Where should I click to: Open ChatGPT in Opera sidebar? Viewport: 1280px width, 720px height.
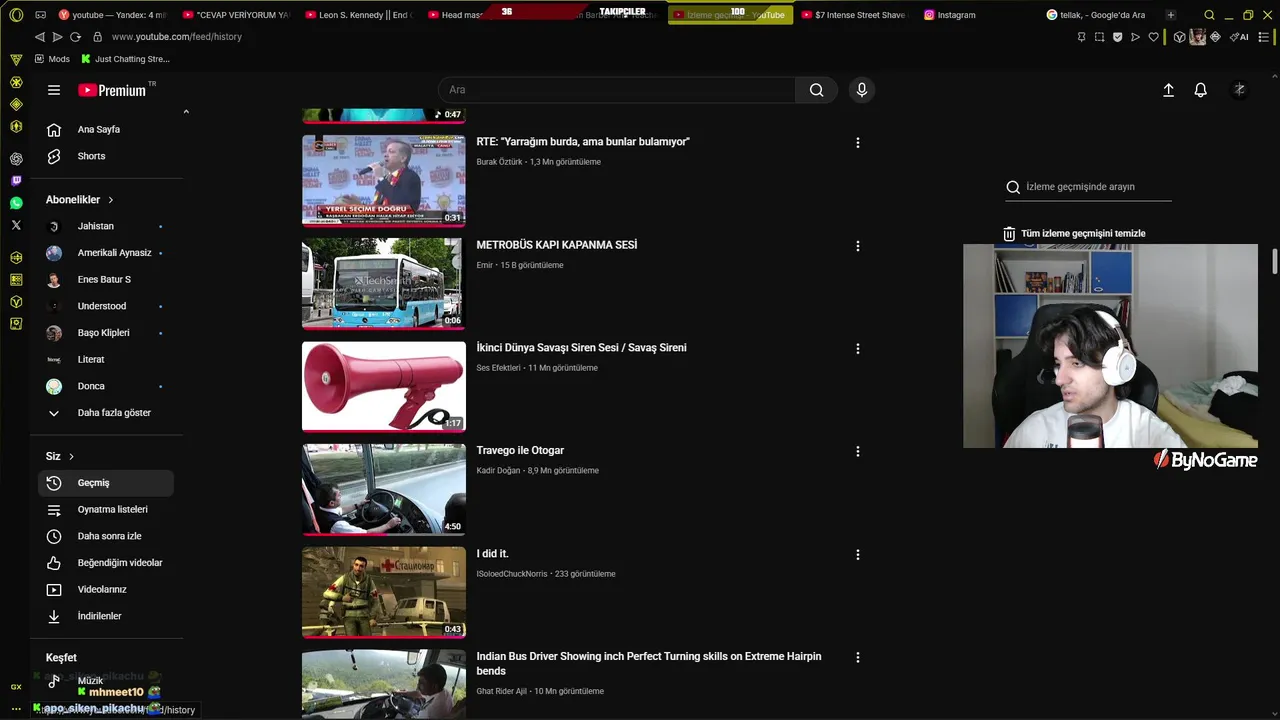pyautogui.click(x=16, y=158)
